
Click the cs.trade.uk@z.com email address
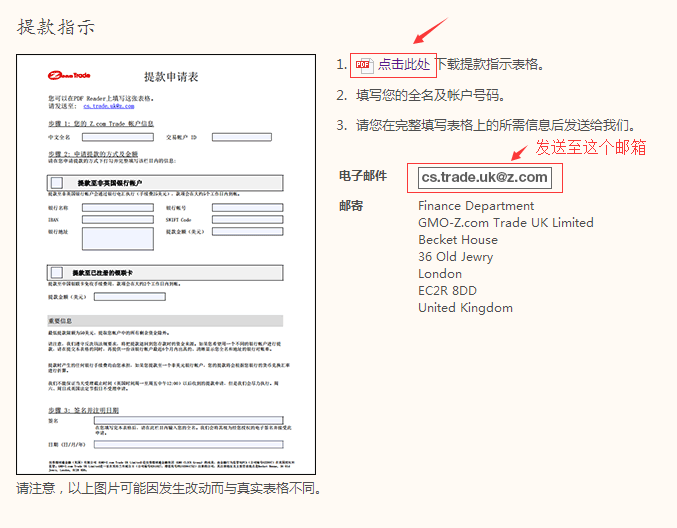click(485, 177)
